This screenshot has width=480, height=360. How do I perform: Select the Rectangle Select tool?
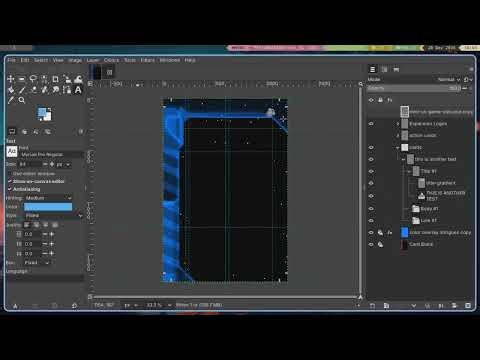point(22,79)
